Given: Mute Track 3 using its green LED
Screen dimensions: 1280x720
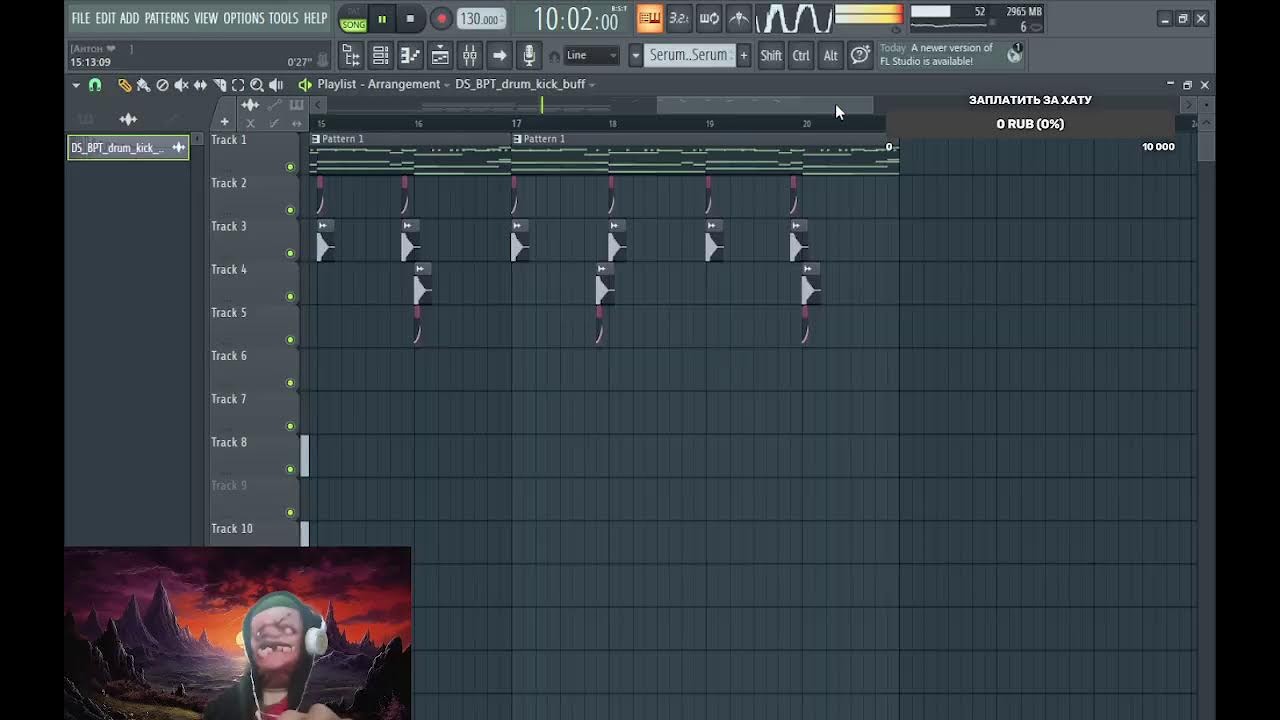Looking at the screenshot, I should click(x=290, y=253).
